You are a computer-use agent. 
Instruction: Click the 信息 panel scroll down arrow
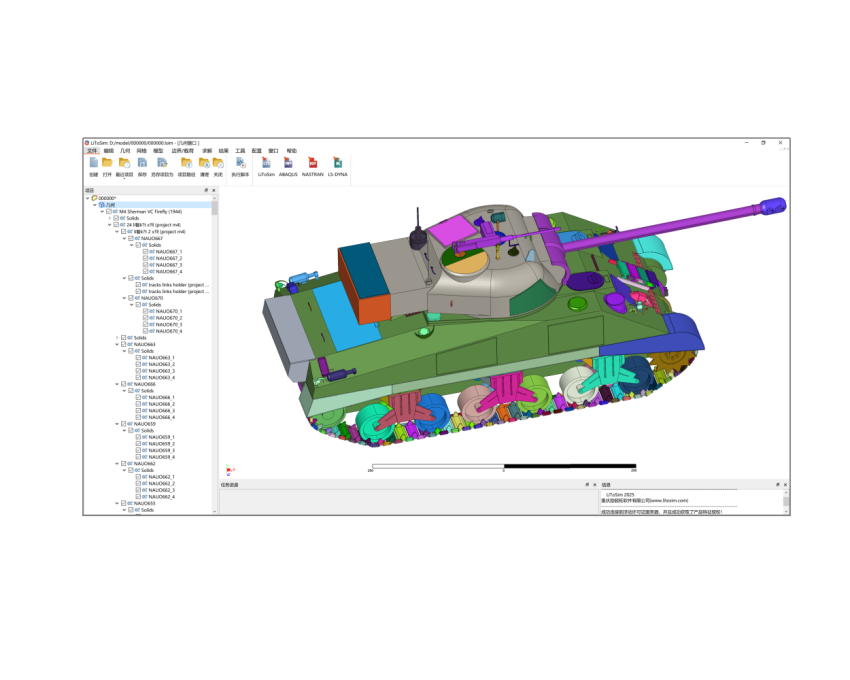pyautogui.click(x=786, y=511)
